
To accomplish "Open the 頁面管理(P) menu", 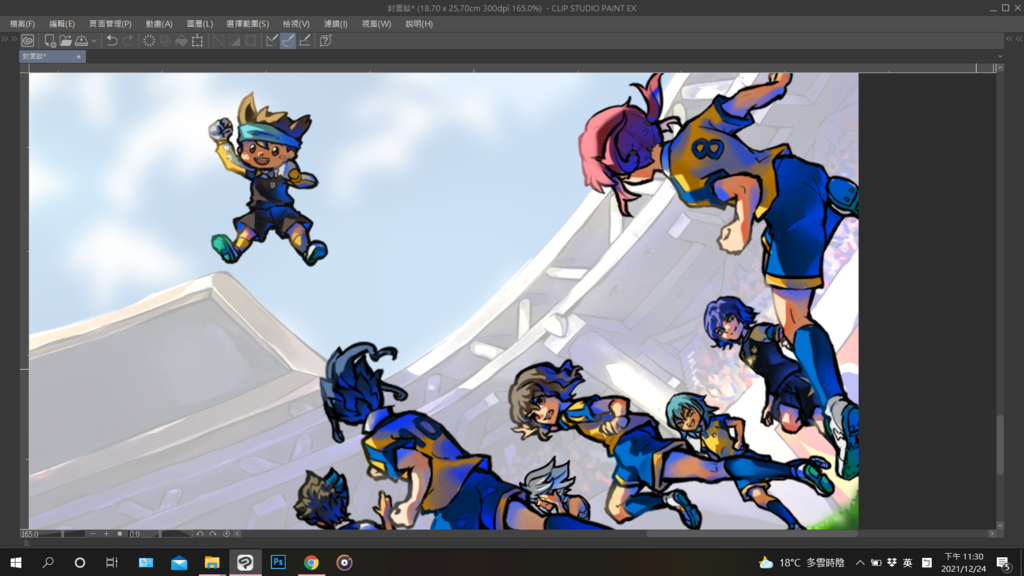I will click(x=110, y=24).
